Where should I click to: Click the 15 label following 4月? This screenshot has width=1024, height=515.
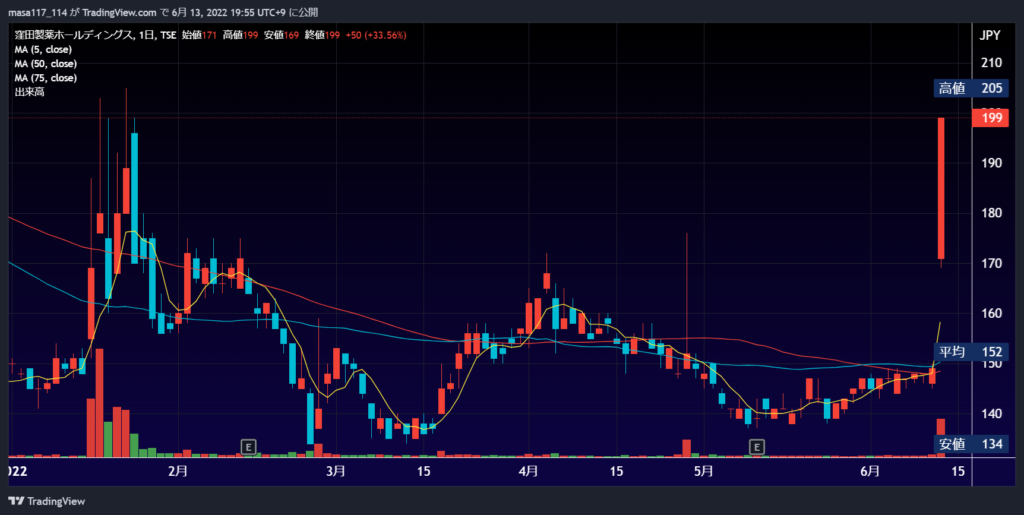coord(617,471)
